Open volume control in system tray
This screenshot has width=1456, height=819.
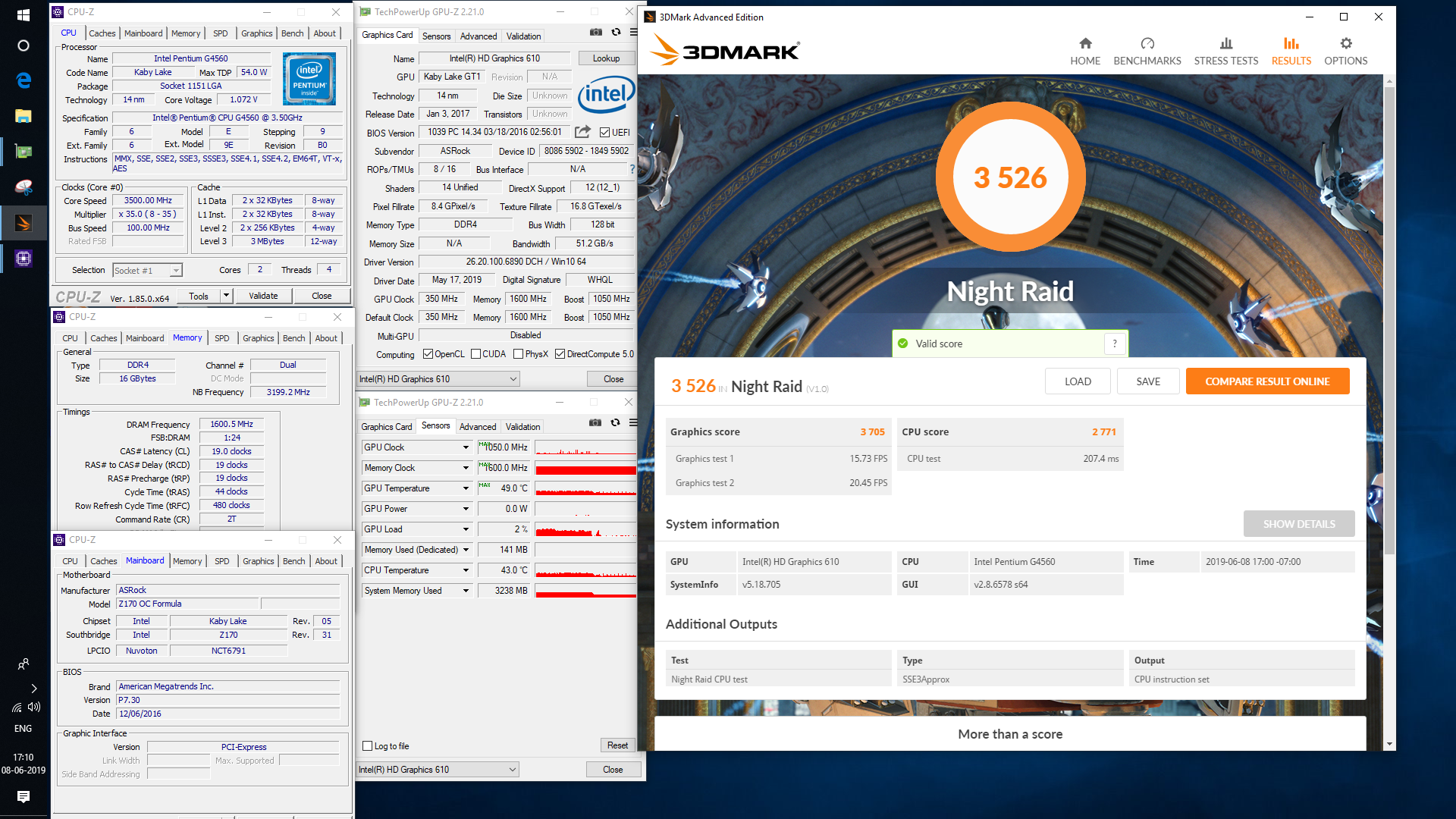tap(34, 707)
